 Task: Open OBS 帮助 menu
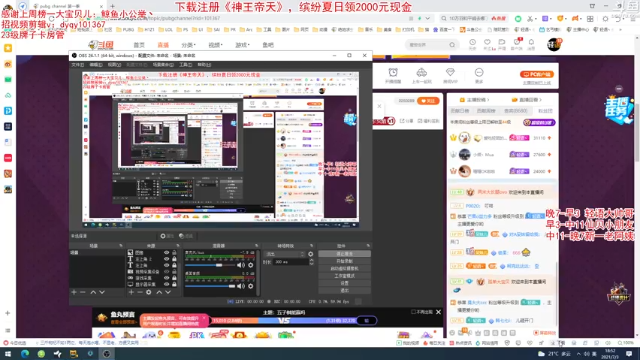tap(204, 65)
